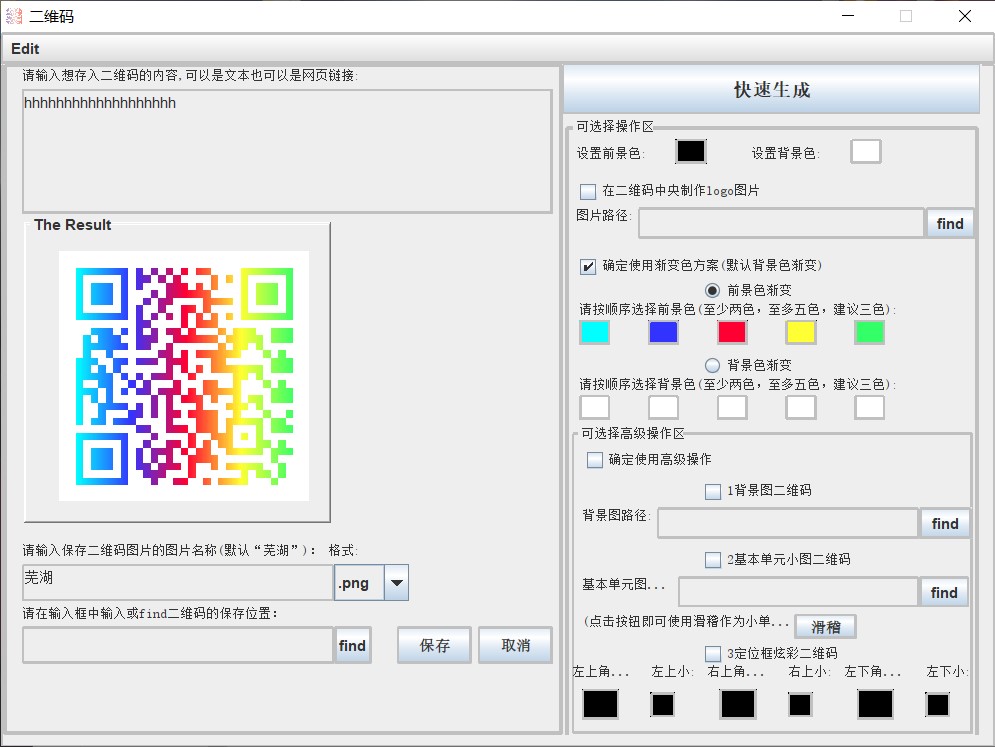Viewport: 995px width, 747px height.
Task: Click the 保存 save button
Action: click(434, 645)
